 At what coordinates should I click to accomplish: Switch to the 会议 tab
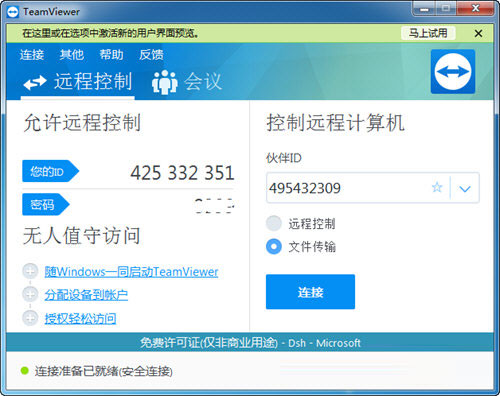(187, 82)
